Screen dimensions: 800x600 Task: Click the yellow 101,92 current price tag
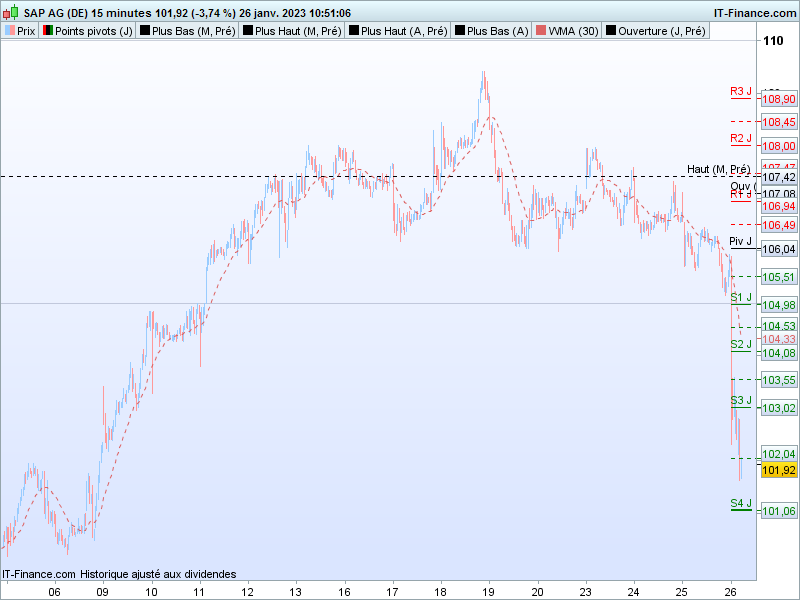click(779, 470)
